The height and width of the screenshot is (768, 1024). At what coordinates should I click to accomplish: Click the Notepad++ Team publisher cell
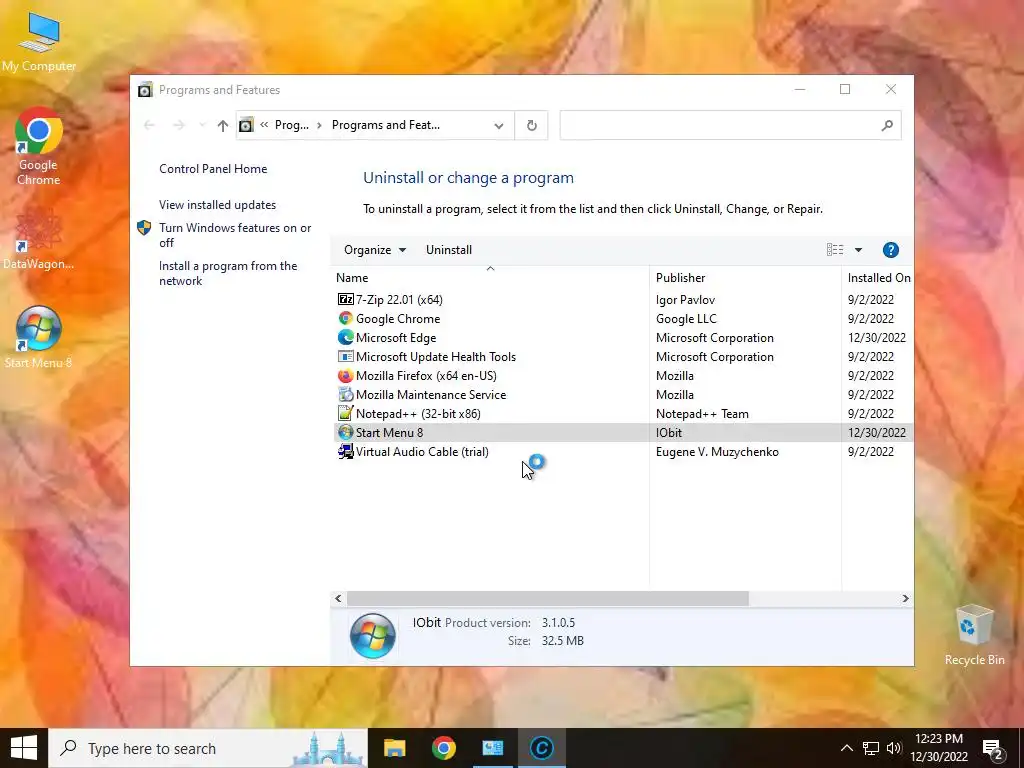(x=702, y=413)
